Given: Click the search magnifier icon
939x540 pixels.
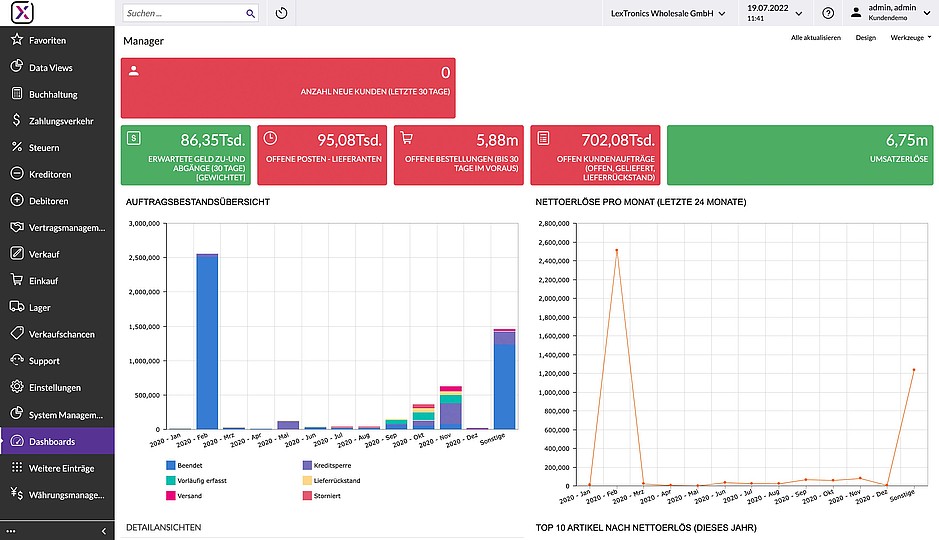Looking at the screenshot, I should coord(250,13).
